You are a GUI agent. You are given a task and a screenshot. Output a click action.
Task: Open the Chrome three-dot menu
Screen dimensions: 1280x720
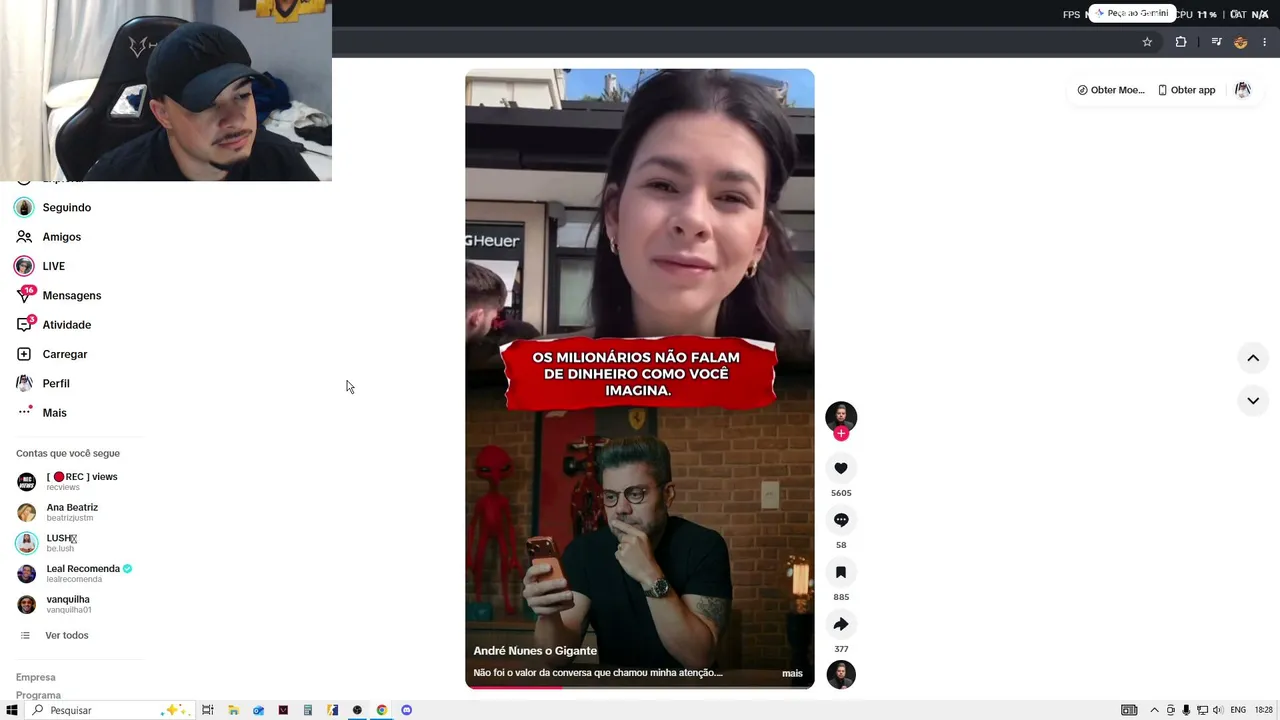(1265, 42)
